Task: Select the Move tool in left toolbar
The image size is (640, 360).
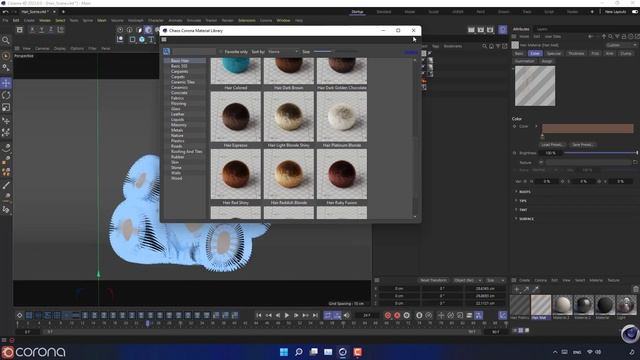Action: click(x=6, y=83)
